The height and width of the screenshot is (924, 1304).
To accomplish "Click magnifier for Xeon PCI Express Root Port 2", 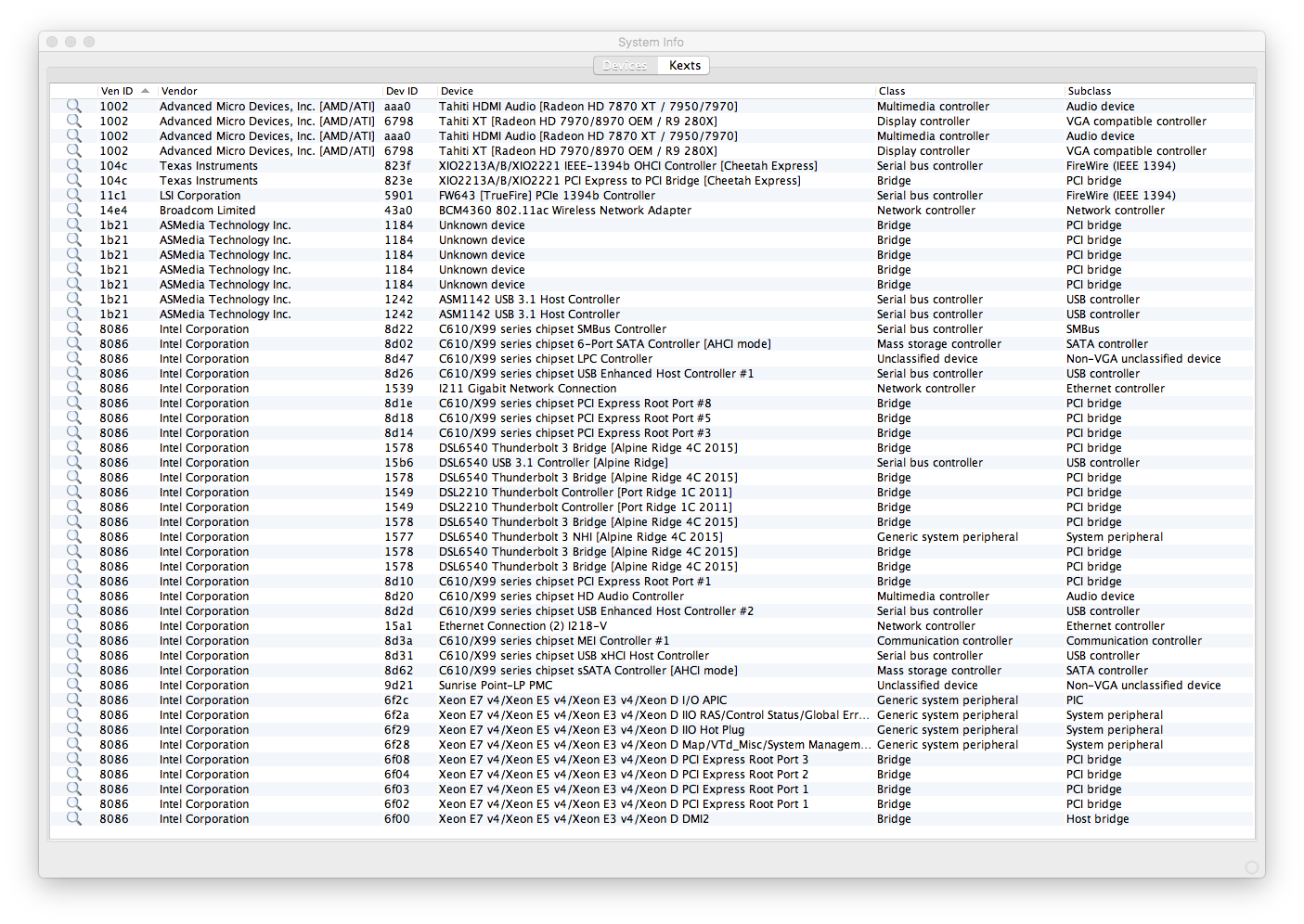I will click(73, 775).
